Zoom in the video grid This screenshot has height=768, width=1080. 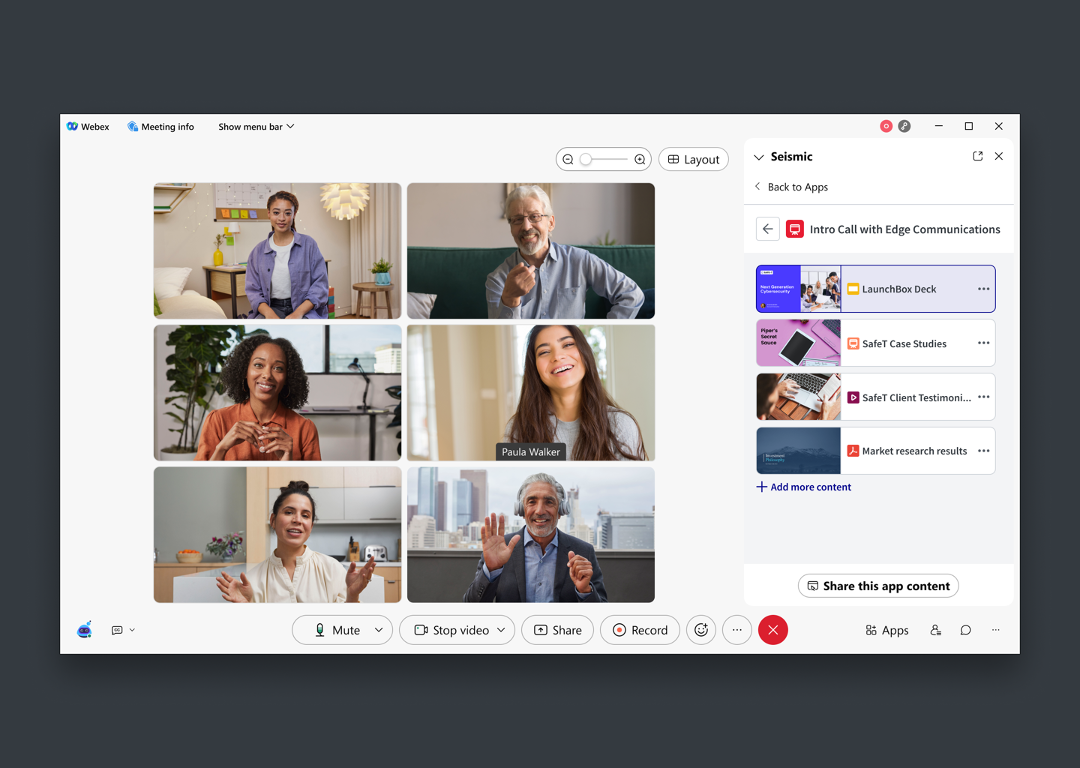(x=640, y=159)
